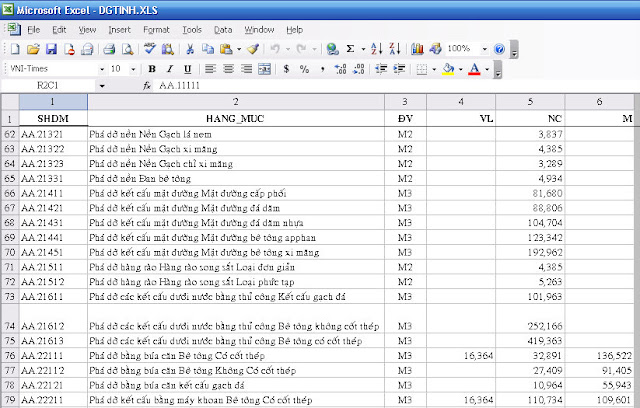
Task: Open the Format menu
Action: [x=156, y=30]
